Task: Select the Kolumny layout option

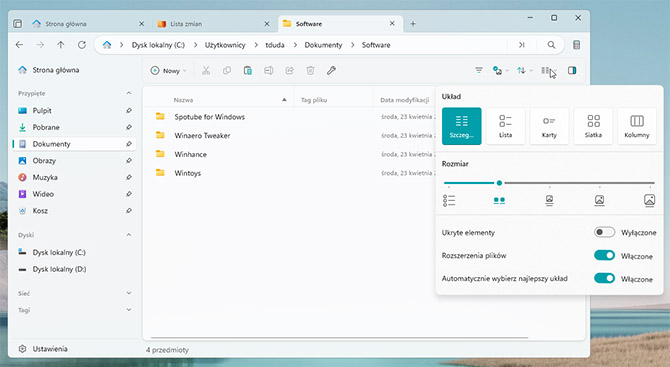Action: pyautogui.click(x=637, y=126)
